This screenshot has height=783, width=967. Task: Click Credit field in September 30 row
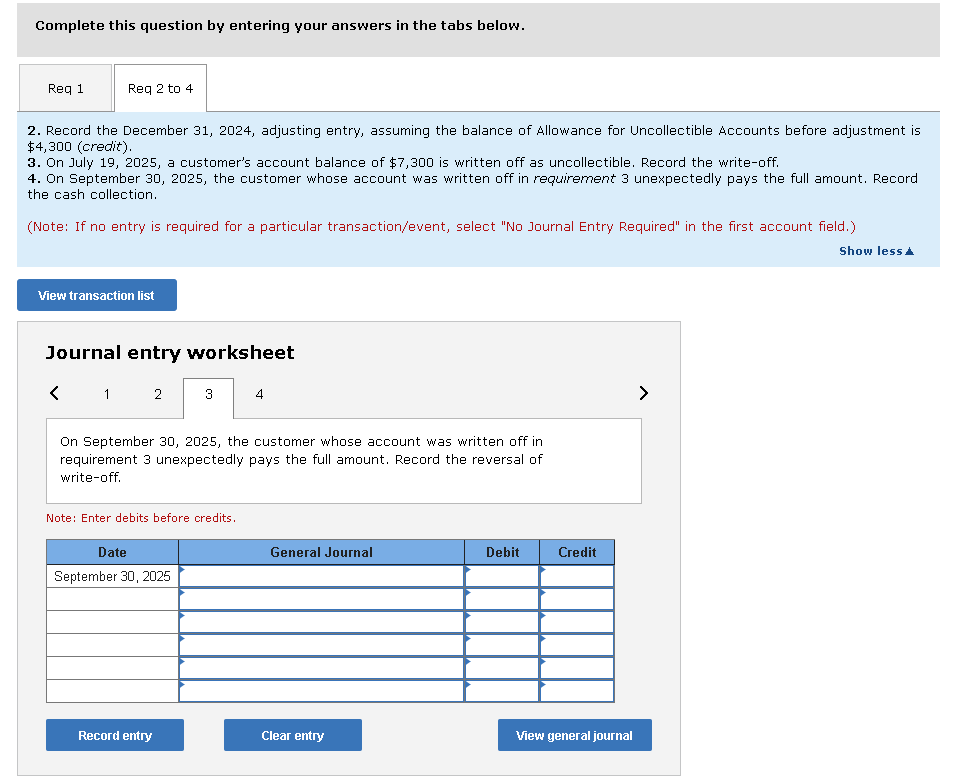click(577, 576)
